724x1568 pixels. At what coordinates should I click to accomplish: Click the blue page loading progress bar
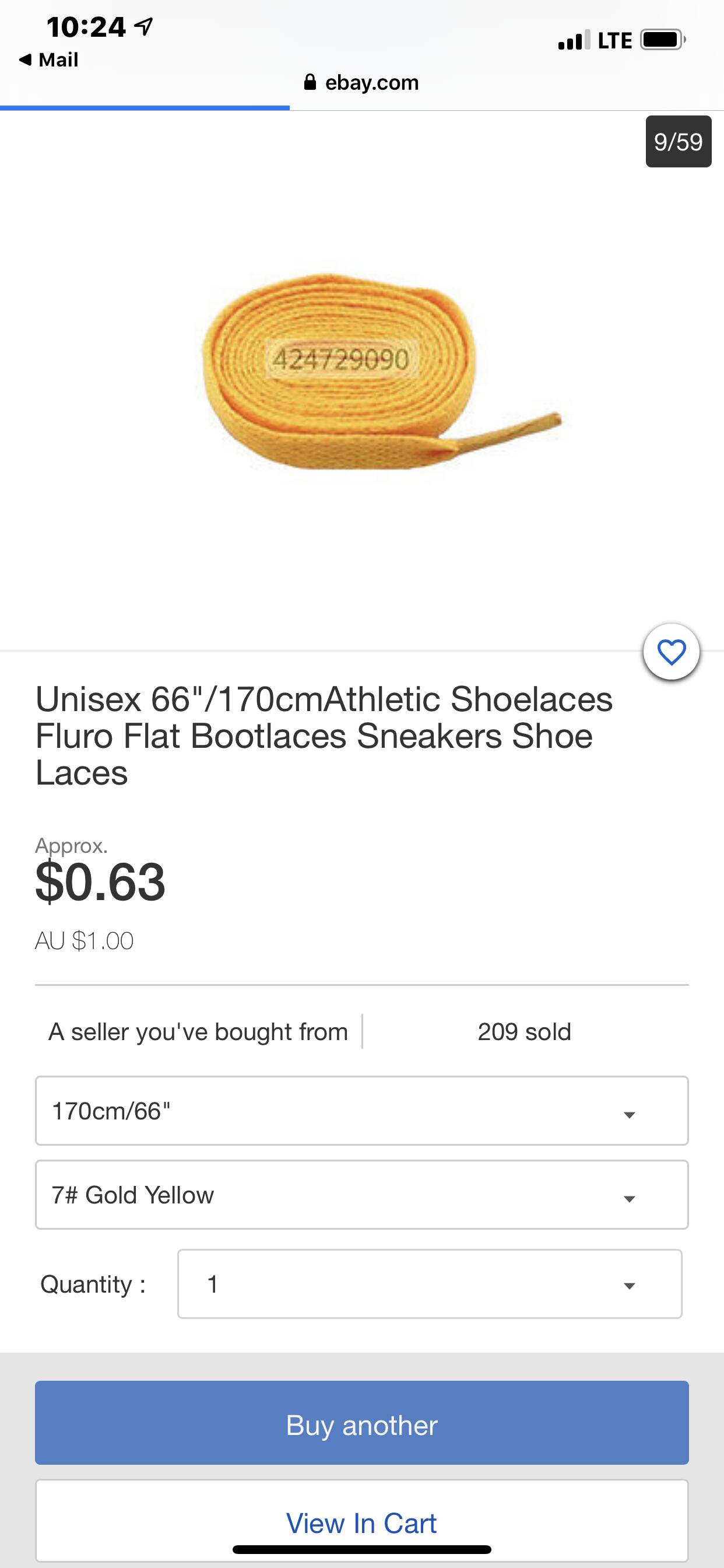(144, 108)
